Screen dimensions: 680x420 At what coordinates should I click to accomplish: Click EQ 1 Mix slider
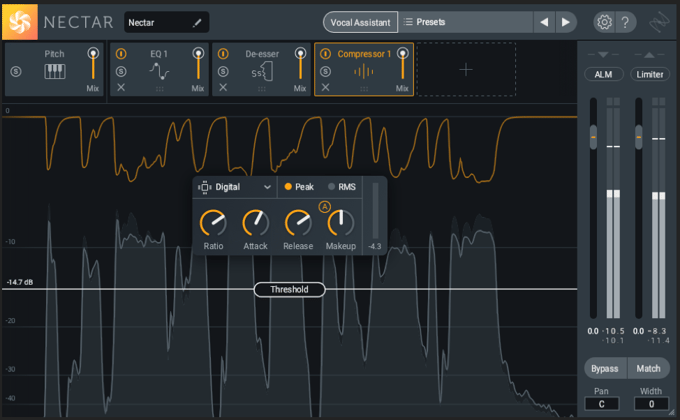click(198, 63)
